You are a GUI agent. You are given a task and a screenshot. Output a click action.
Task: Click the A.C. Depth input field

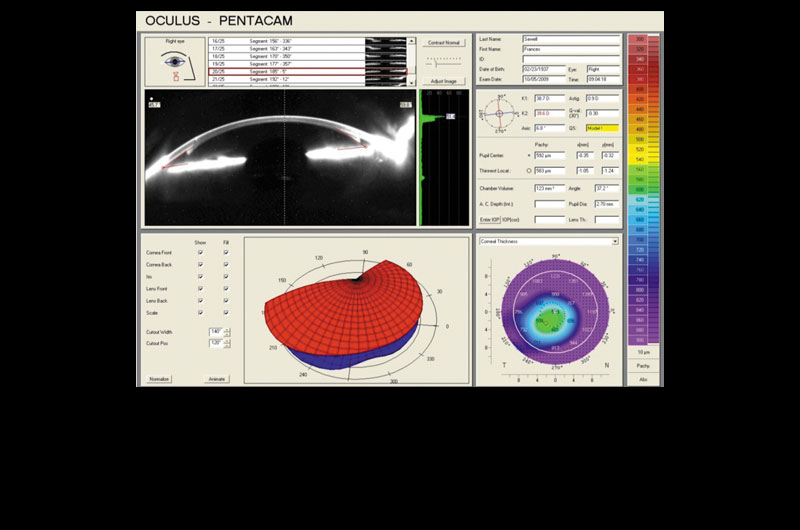[x=549, y=204]
